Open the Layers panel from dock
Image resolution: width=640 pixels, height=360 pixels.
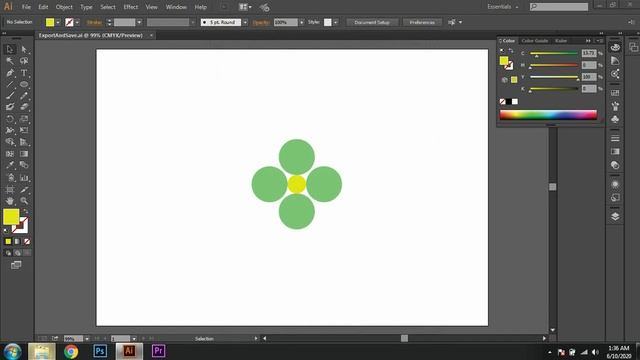(615, 216)
